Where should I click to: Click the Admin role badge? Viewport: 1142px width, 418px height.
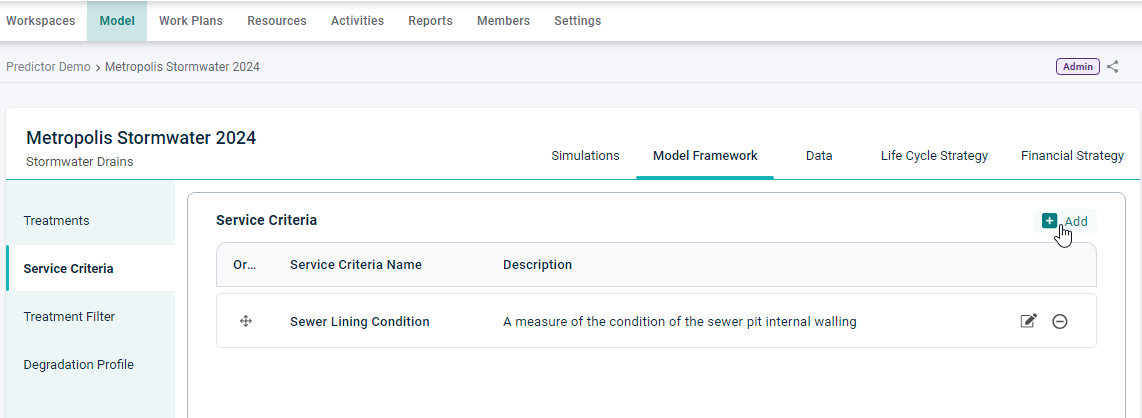[x=1078, y=66]
